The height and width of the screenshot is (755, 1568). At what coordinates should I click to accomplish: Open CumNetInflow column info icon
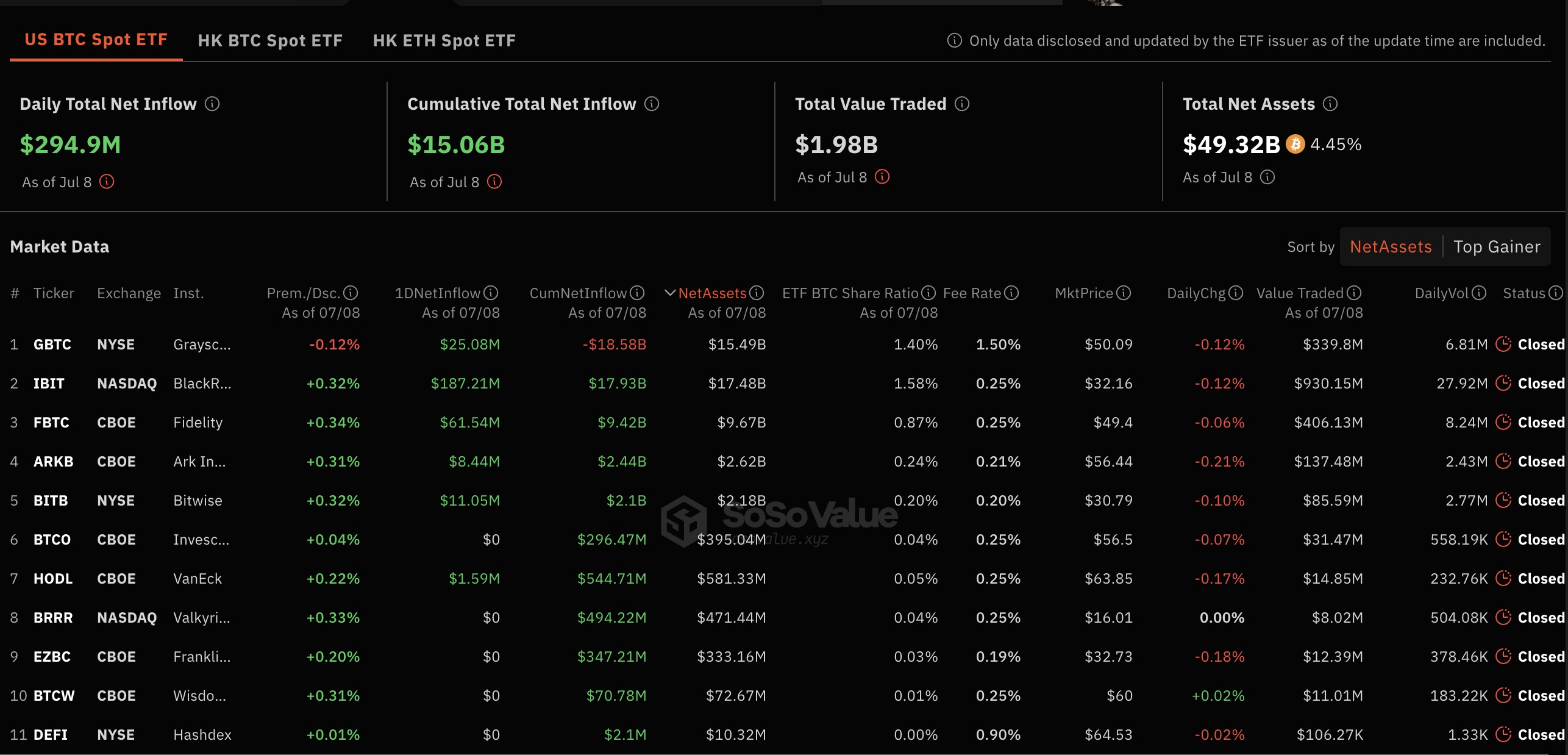(x=637, y=293)
